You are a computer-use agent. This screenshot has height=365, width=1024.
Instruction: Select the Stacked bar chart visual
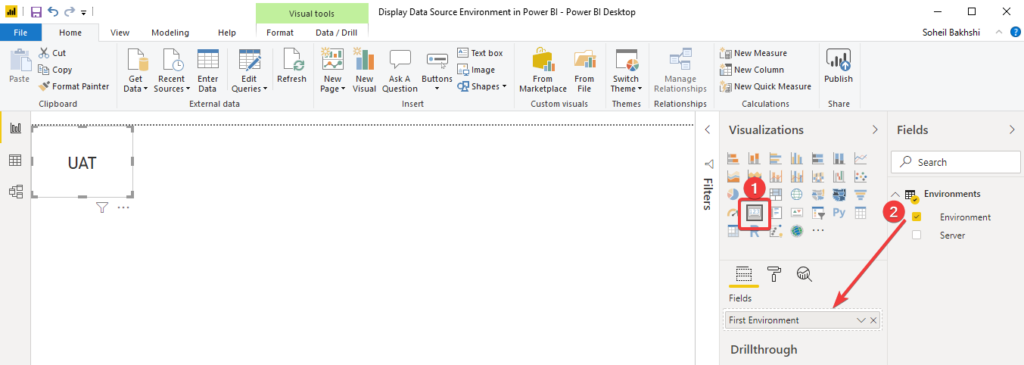(x=733, y=158)
